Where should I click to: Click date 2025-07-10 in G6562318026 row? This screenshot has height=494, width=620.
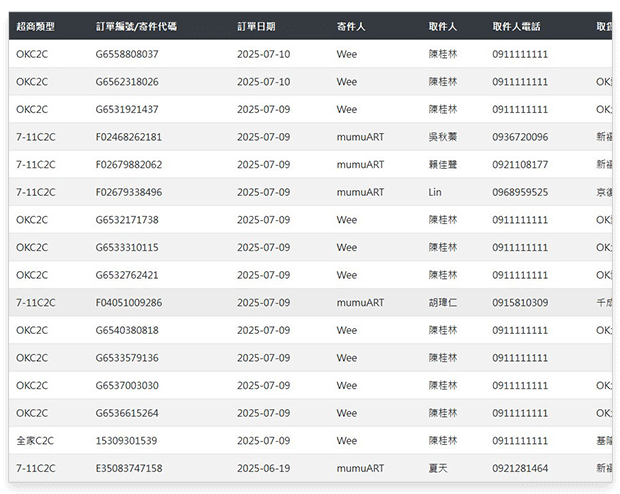[264, 82]
